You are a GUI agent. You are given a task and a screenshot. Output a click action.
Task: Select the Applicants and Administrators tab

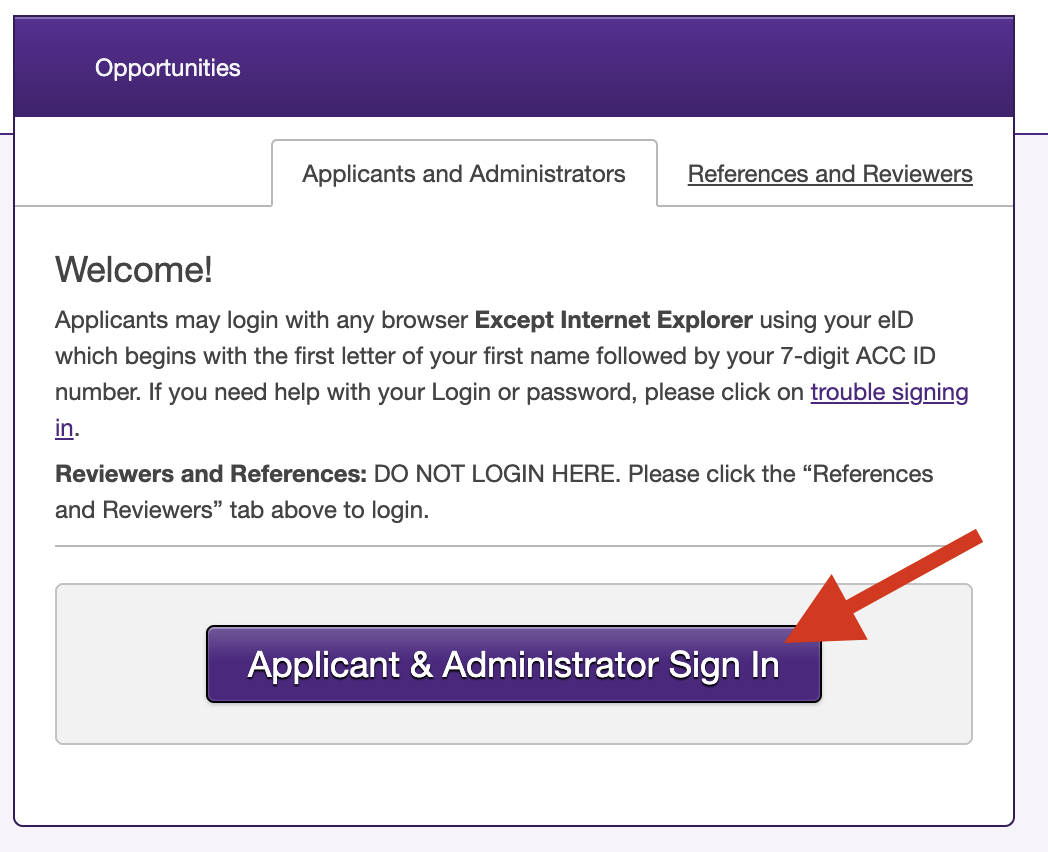click(464, 174)
